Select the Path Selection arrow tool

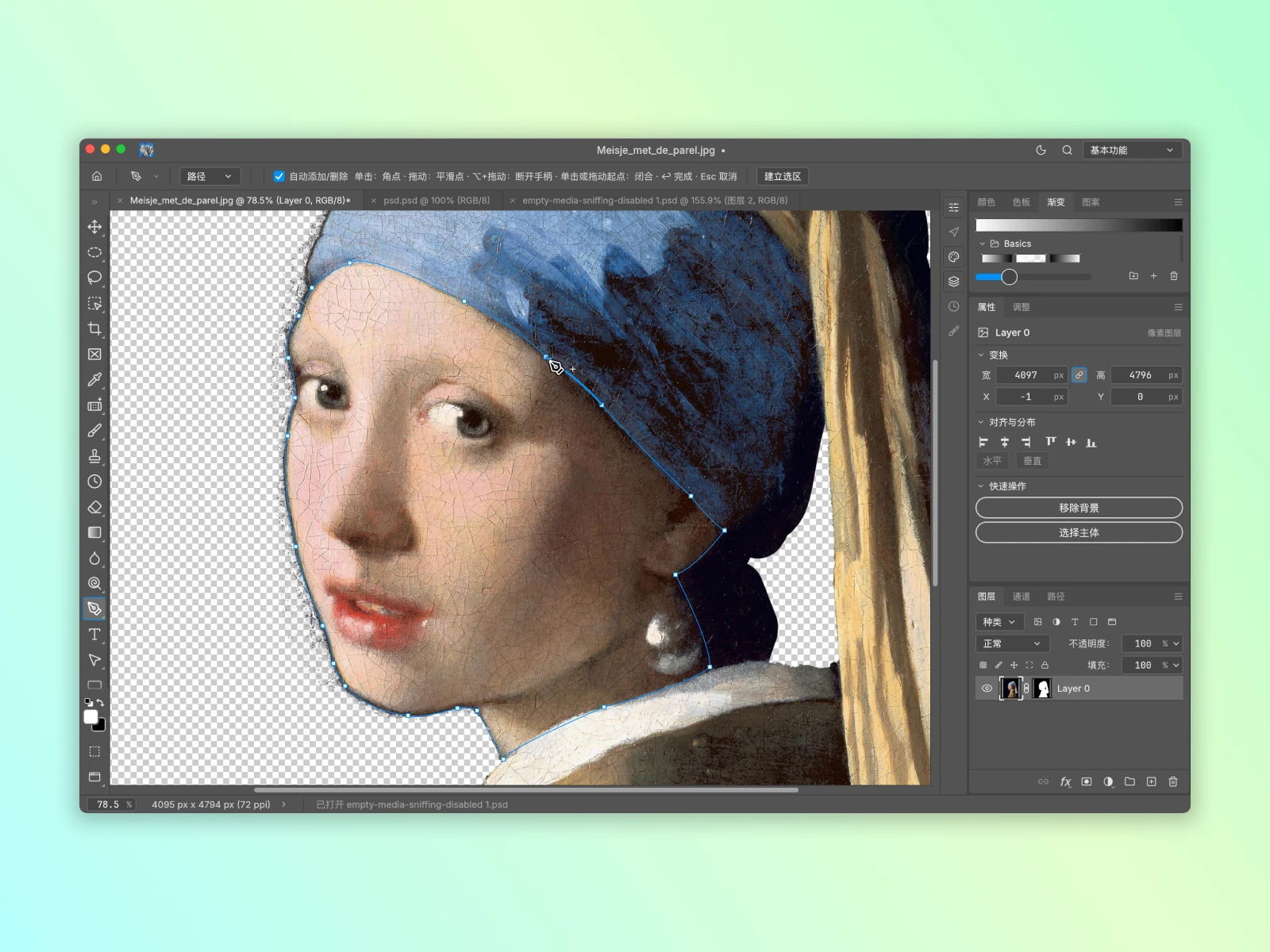[94, 659]
